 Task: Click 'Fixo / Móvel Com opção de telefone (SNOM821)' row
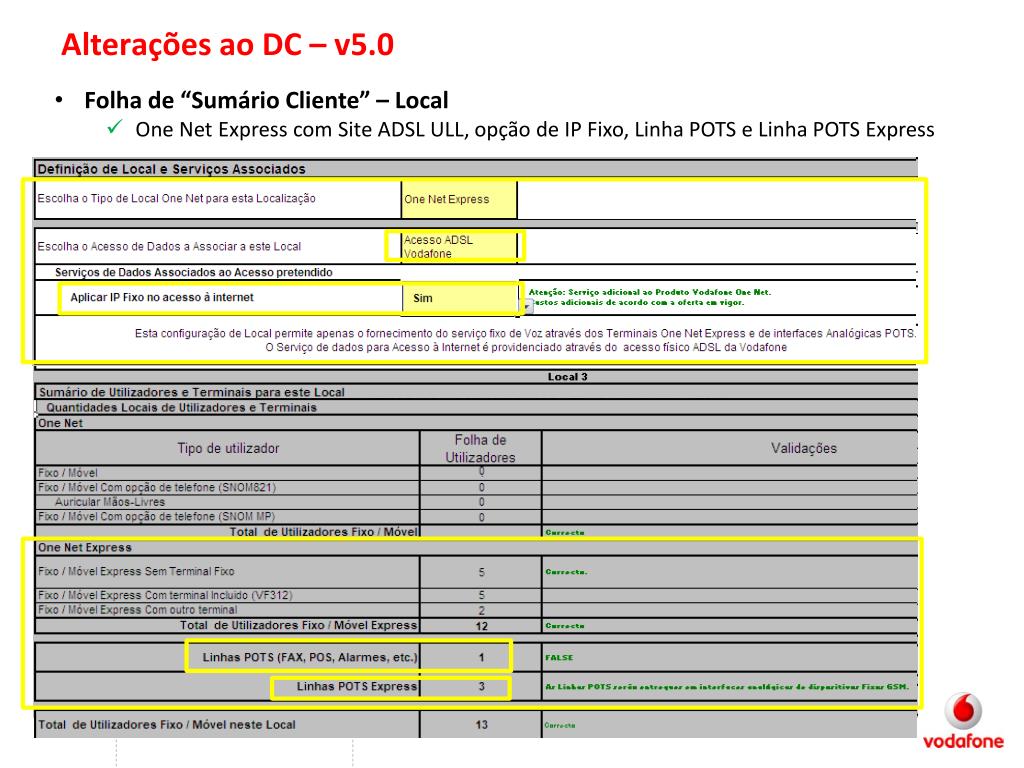(x=157, y=488)
